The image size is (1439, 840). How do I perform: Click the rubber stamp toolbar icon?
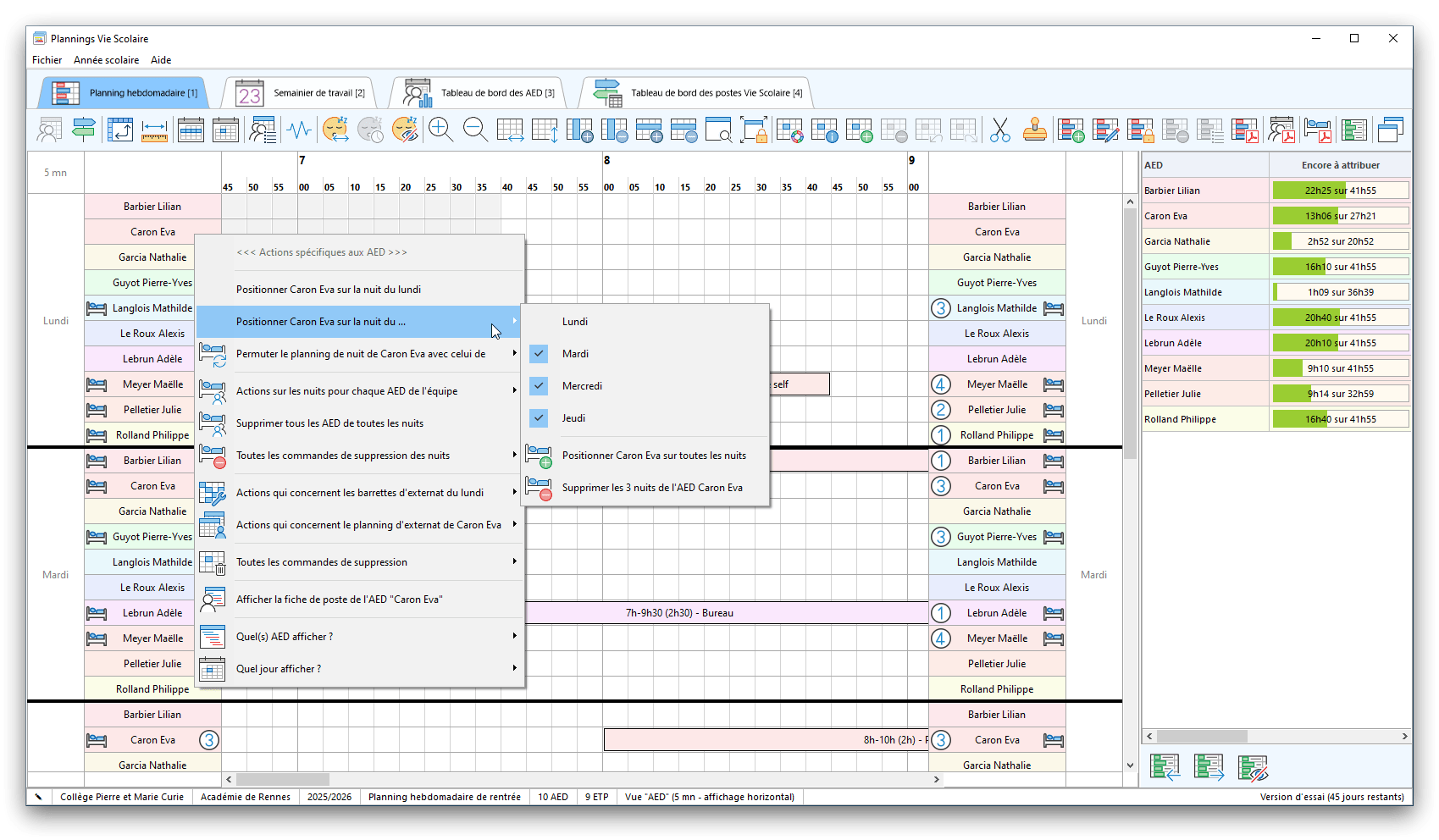tap(1034, 130)
